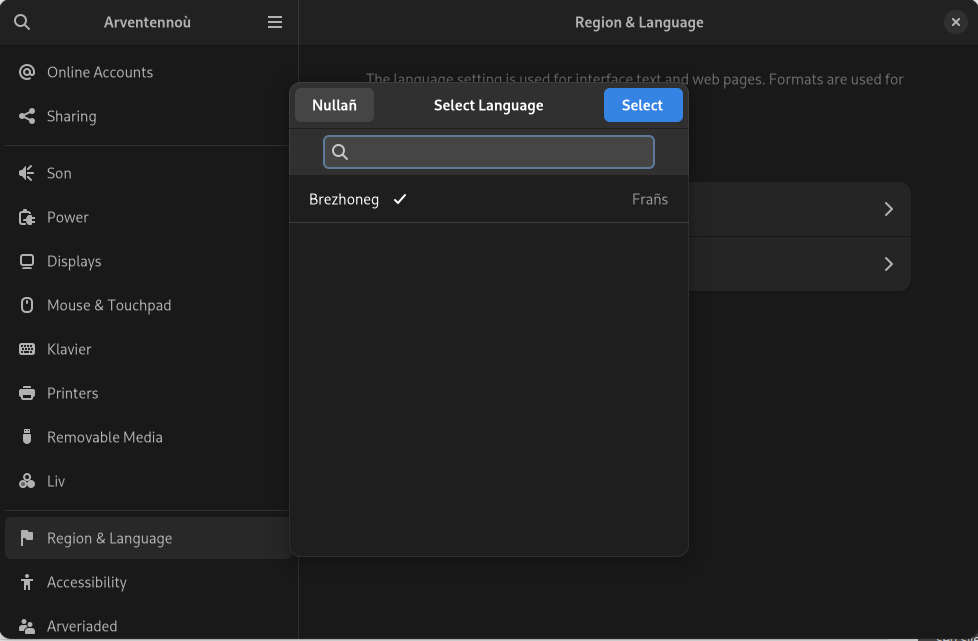Open the Displays panel
978x641 pixels.
[x=147, y=261]
